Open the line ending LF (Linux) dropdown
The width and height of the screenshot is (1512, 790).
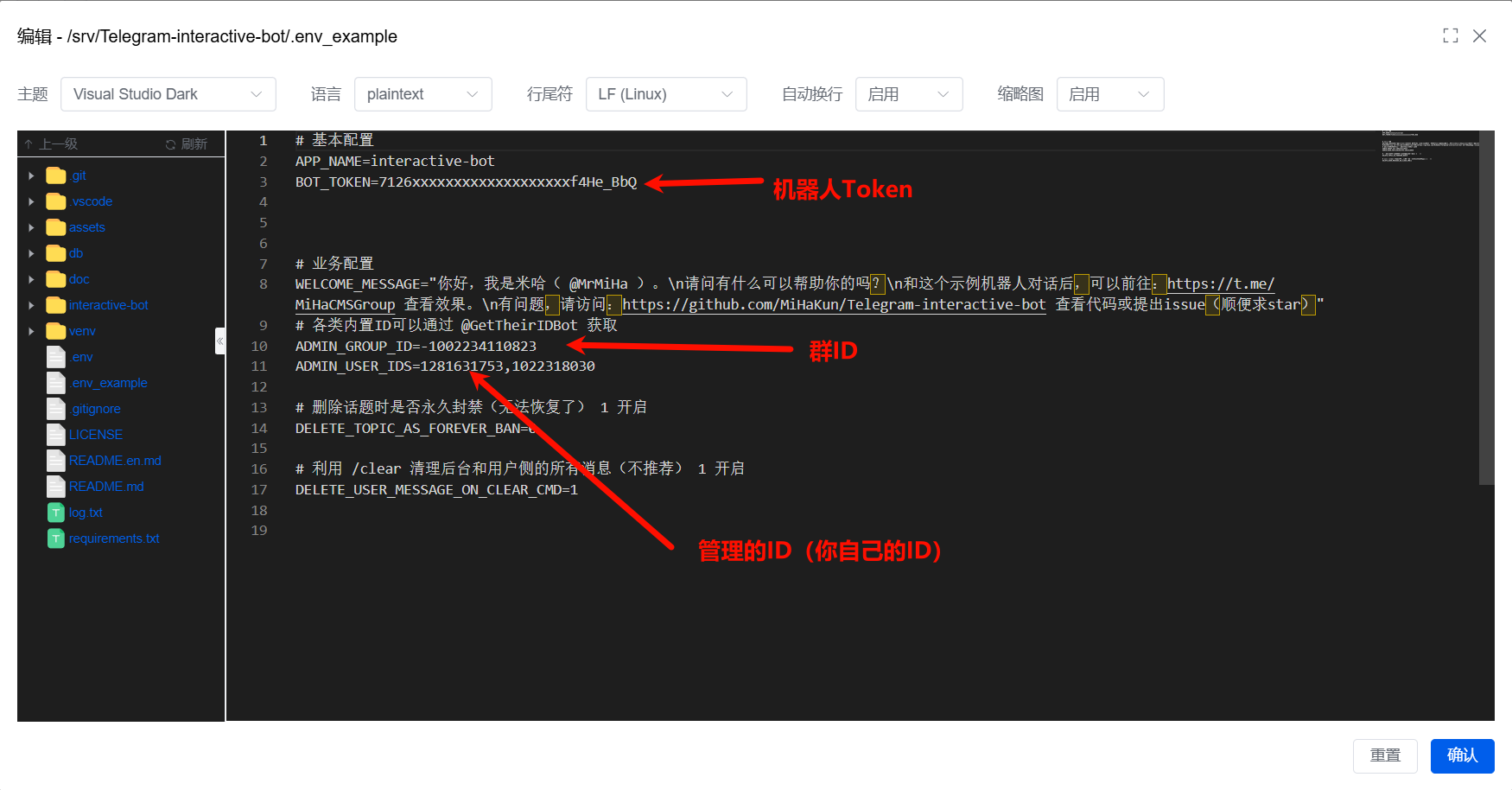click(x=665, y=94)
